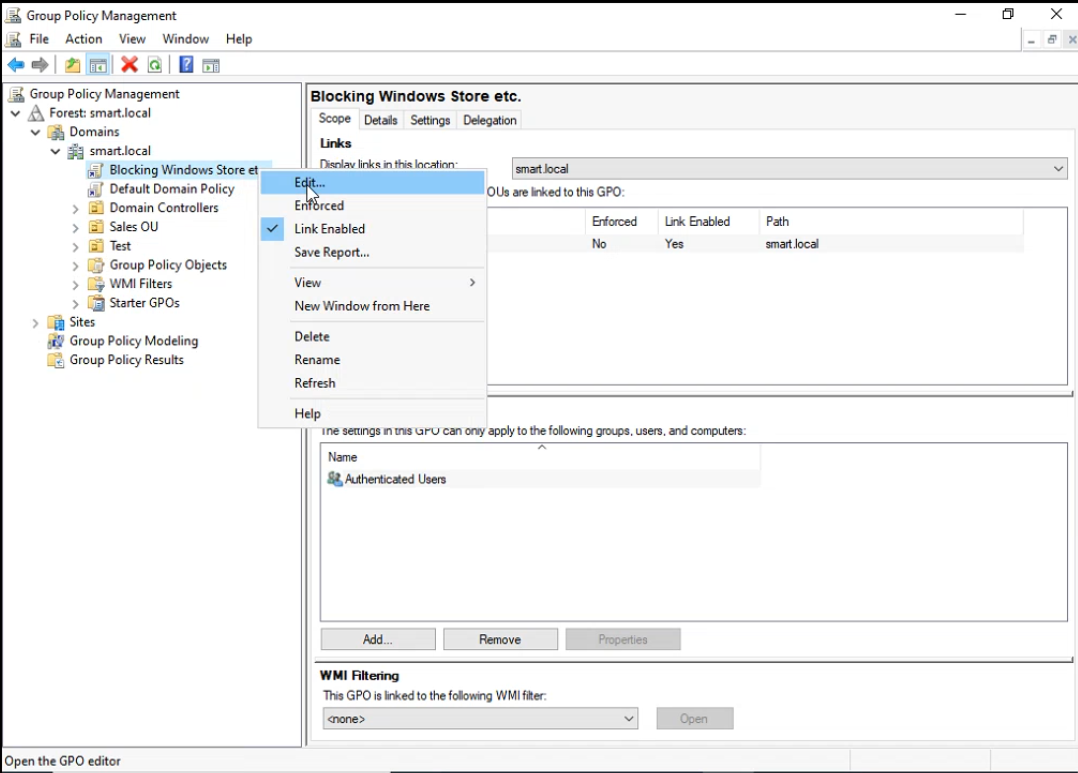Click the Refresh toolbar icon
This screenshot has height=773, width=1078.
click(x=155, y=65)
